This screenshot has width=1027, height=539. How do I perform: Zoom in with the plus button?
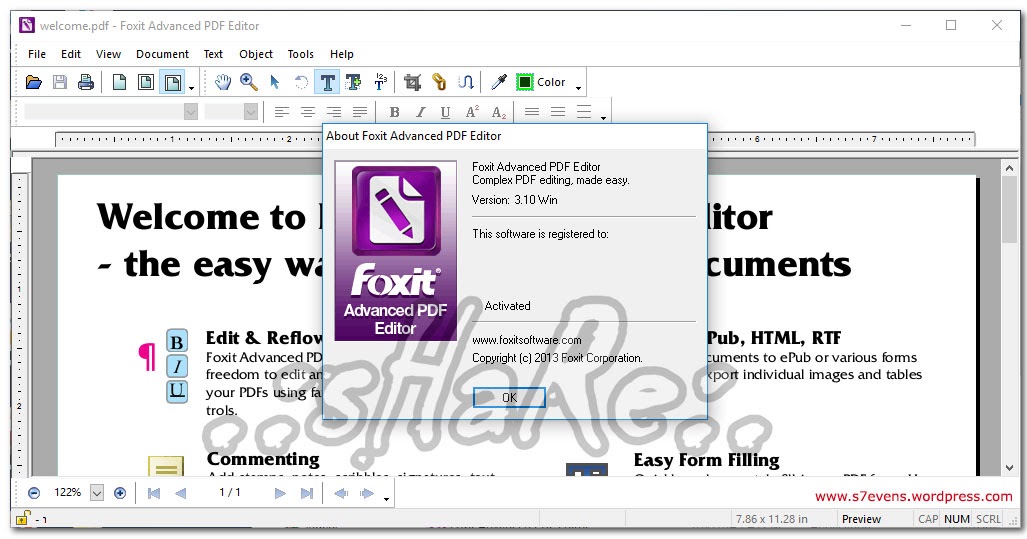click(120, 493)
